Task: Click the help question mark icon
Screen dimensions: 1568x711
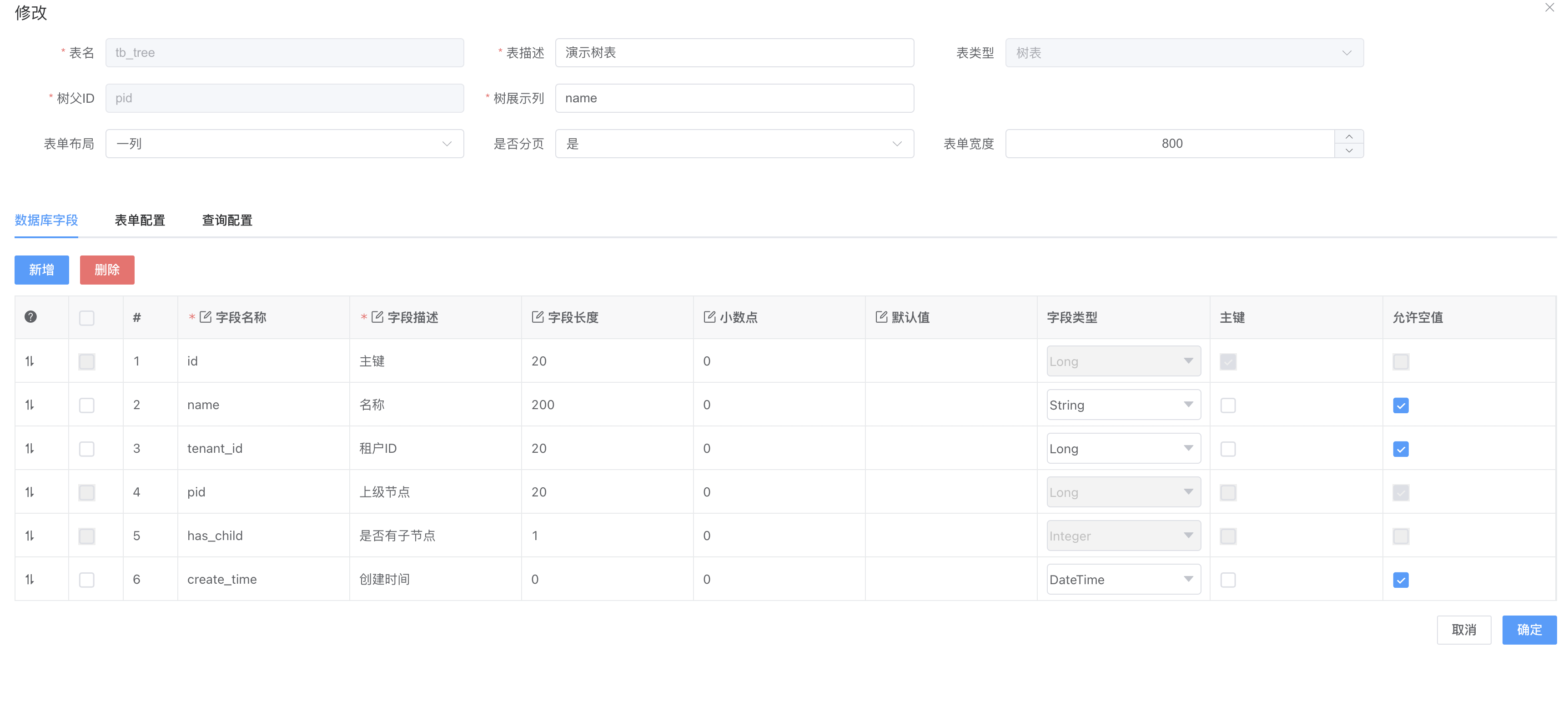Action: [30, 316]
